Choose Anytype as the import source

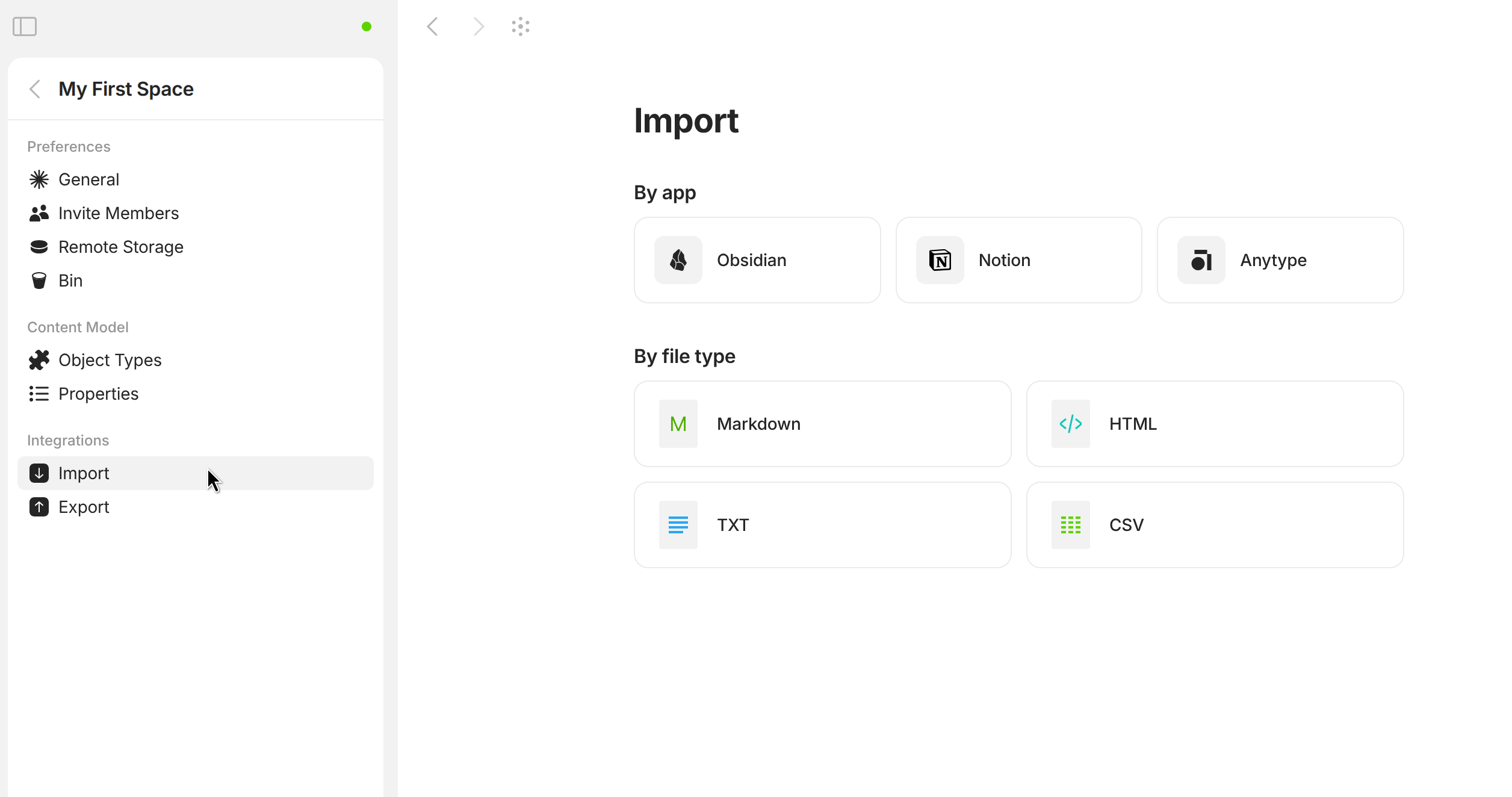1280,260
